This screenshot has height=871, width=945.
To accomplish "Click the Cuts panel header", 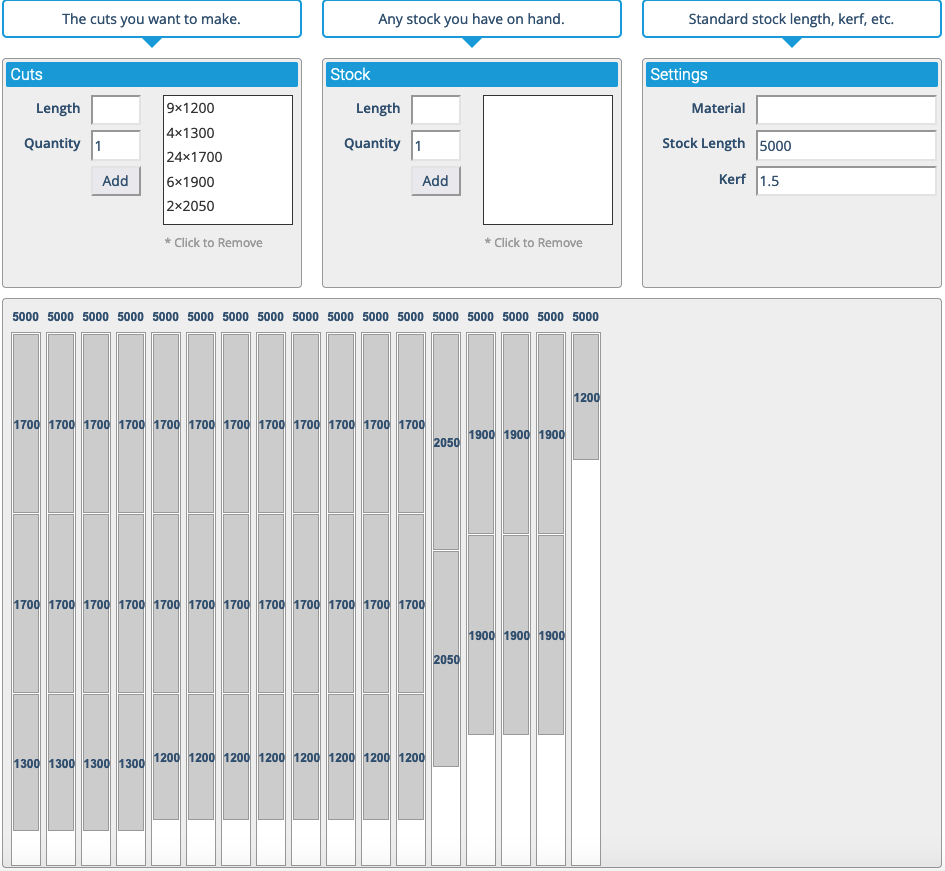I will [152, 75].
